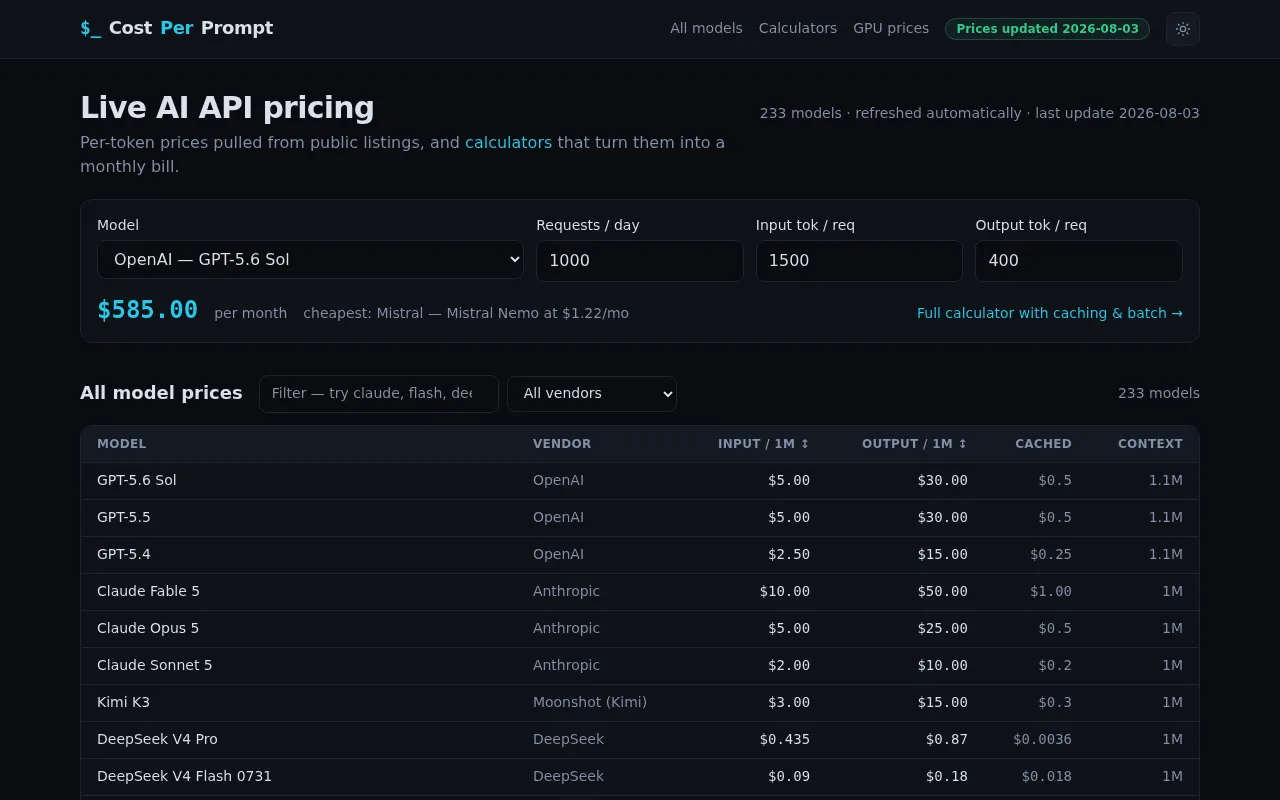Screen dimensions: 1280x800
Task: Click the CACHED column header
Action: (x=1043, y=443)
